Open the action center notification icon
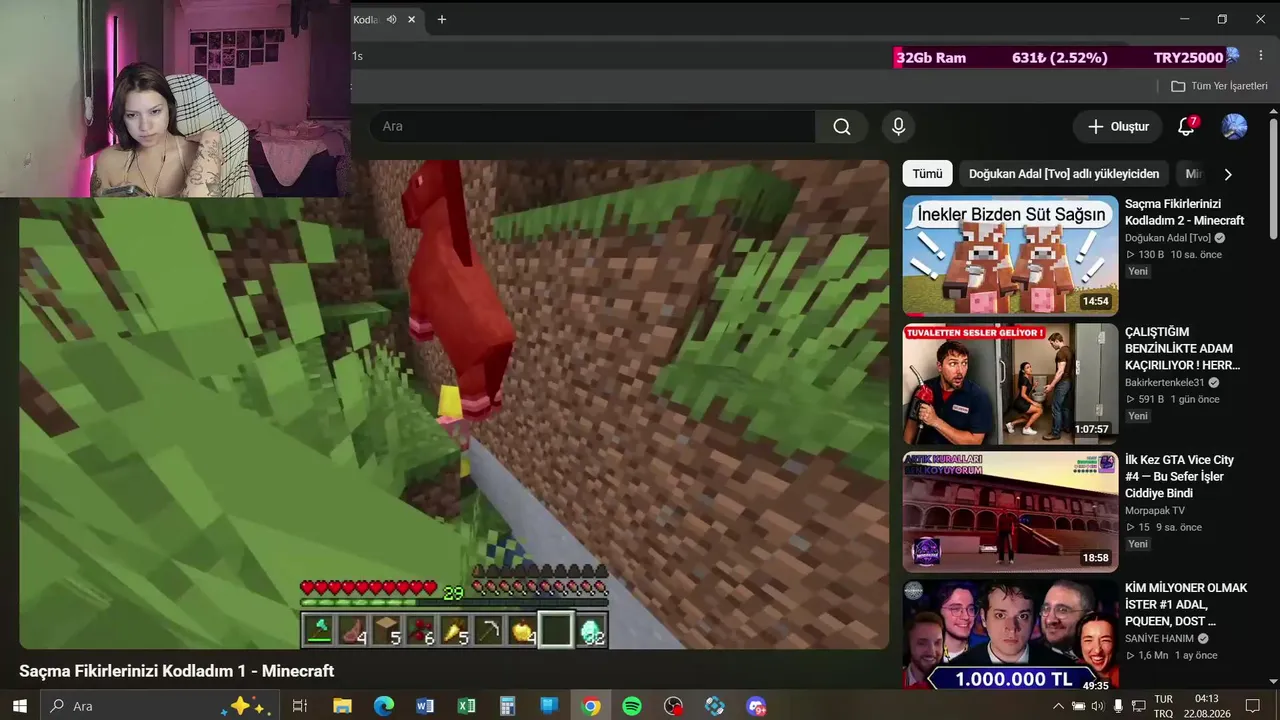Viewport: 1280px width, 720px height. click(1252, 706)
